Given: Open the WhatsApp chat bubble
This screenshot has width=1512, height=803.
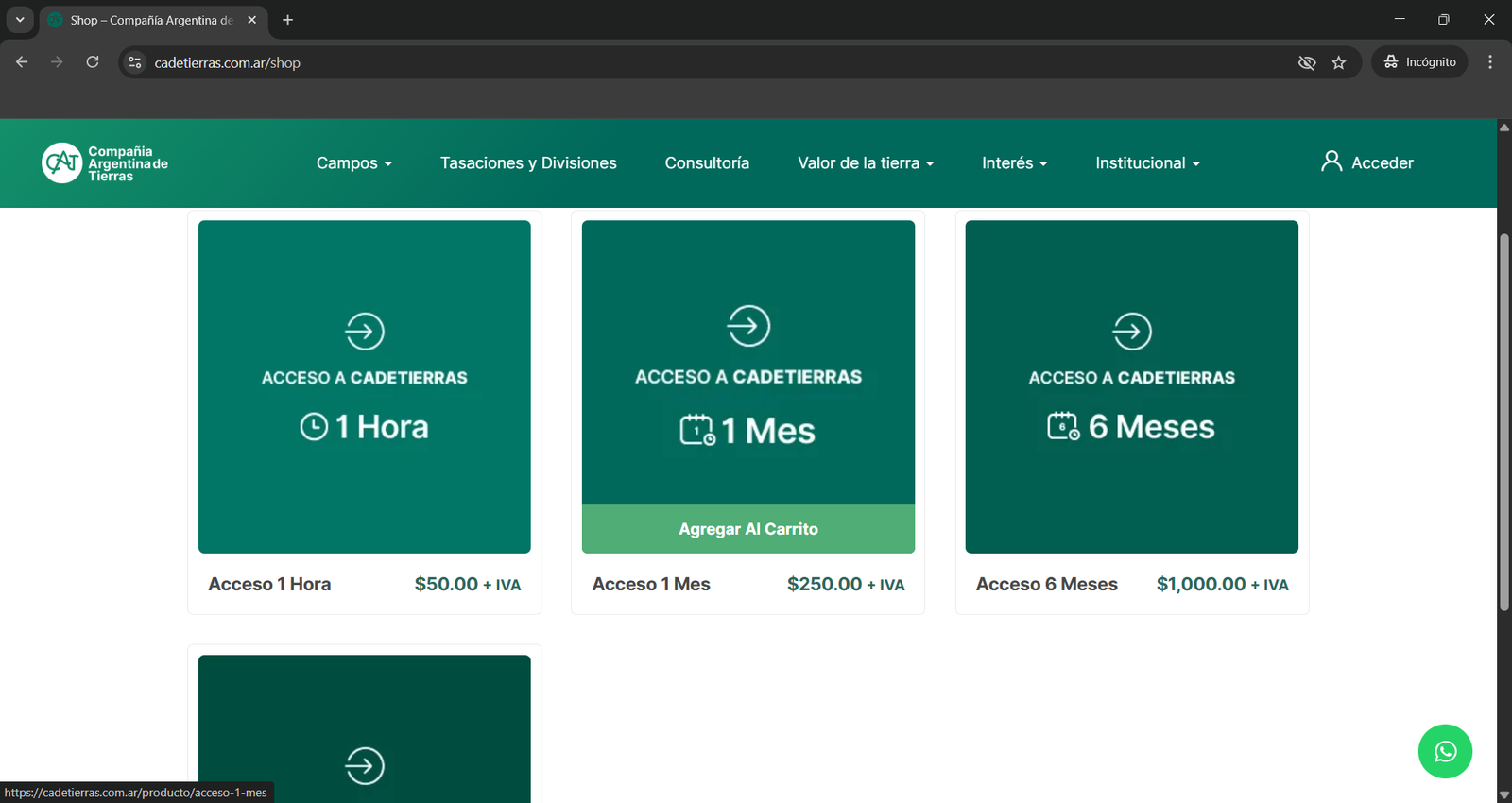Looking at the screenshot, I should tap(1445, 752).
